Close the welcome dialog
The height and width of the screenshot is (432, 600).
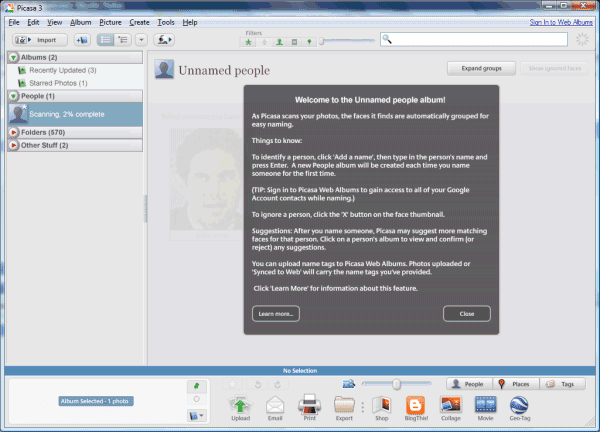(x=467, y=314)
